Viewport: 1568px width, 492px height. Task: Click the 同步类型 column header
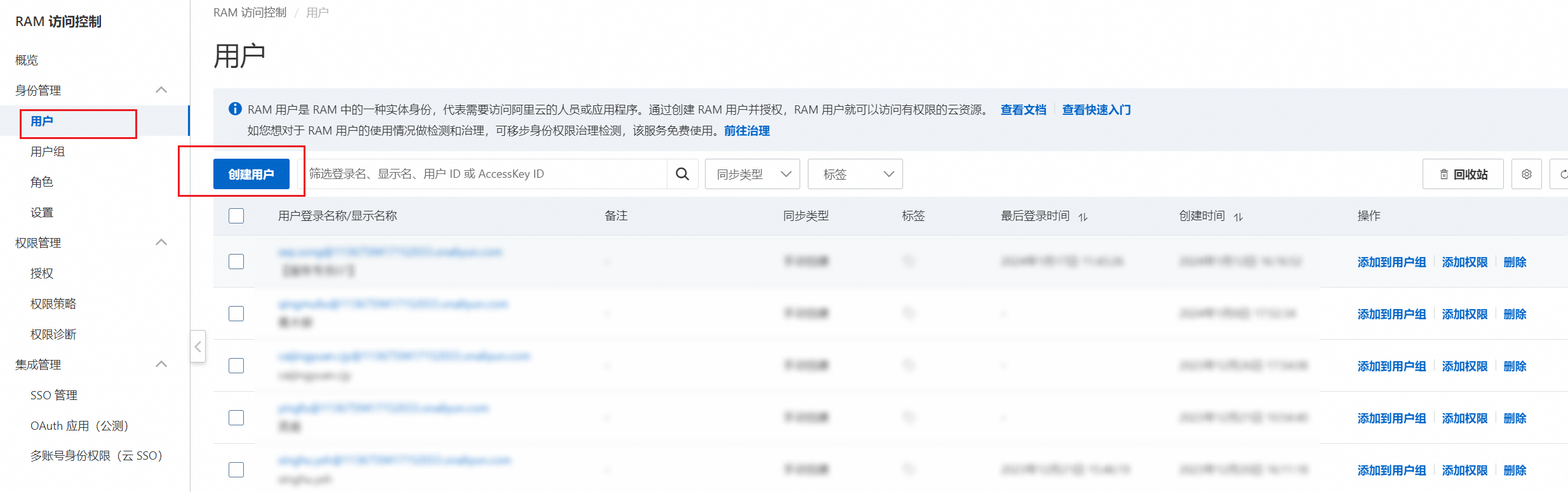click(x=806, y=216)
